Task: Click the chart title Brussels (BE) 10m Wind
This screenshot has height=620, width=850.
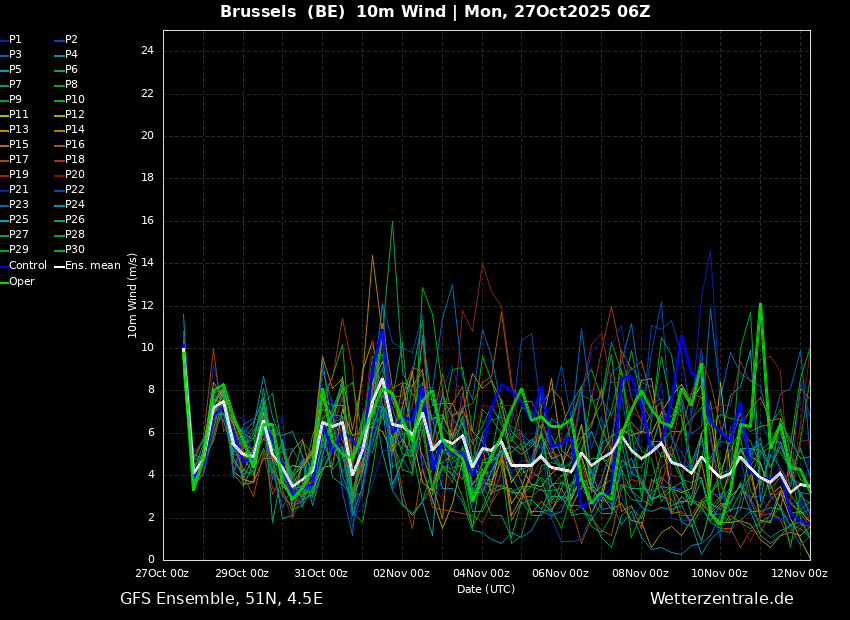Action: click(x=333, y=11)
